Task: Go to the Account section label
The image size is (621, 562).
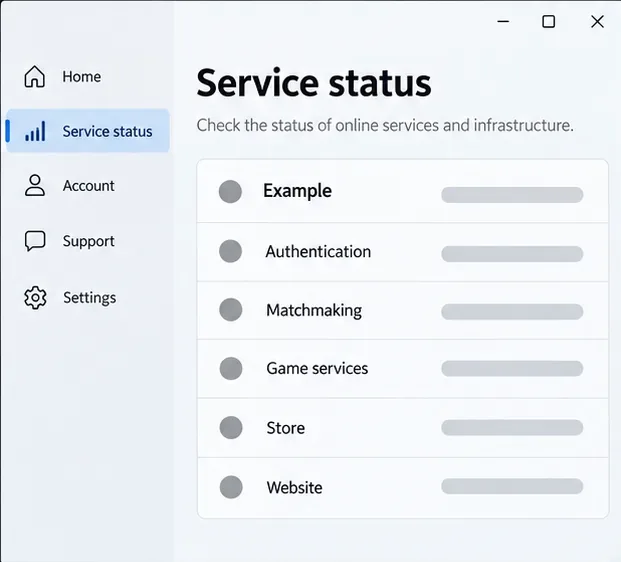Action: tap(89, 186)
